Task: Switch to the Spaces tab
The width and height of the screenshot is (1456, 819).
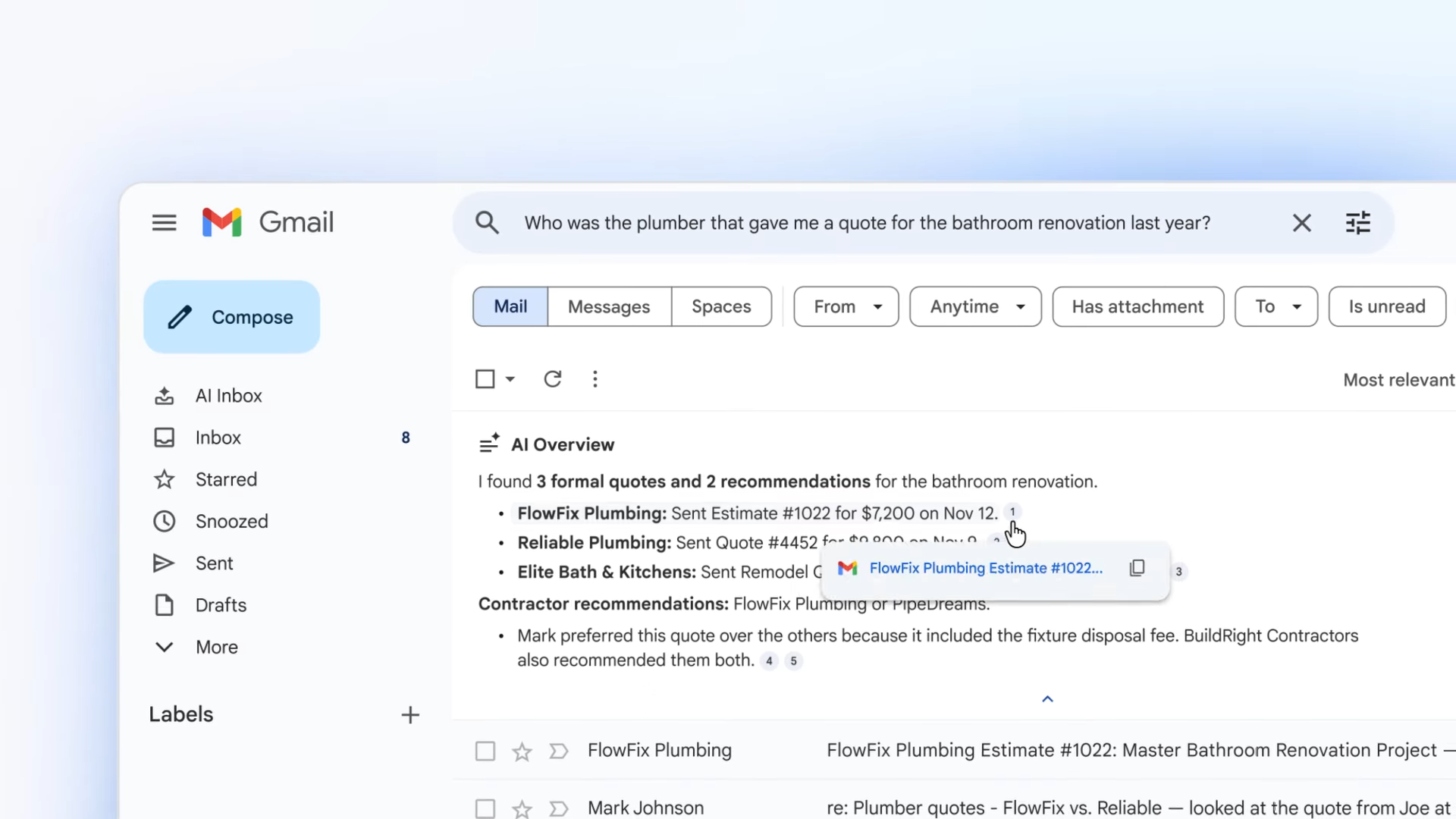Action: point(721,306)
